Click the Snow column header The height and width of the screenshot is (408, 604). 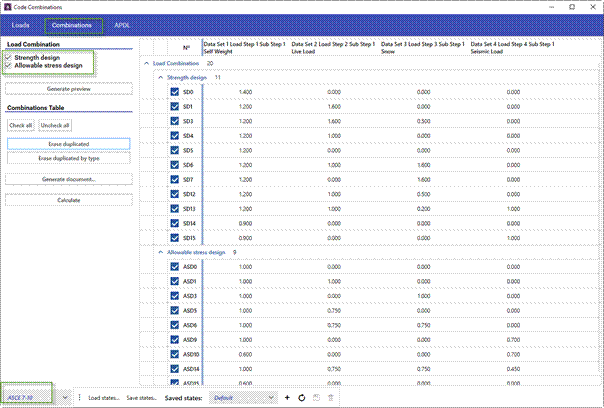pos(423,48)
